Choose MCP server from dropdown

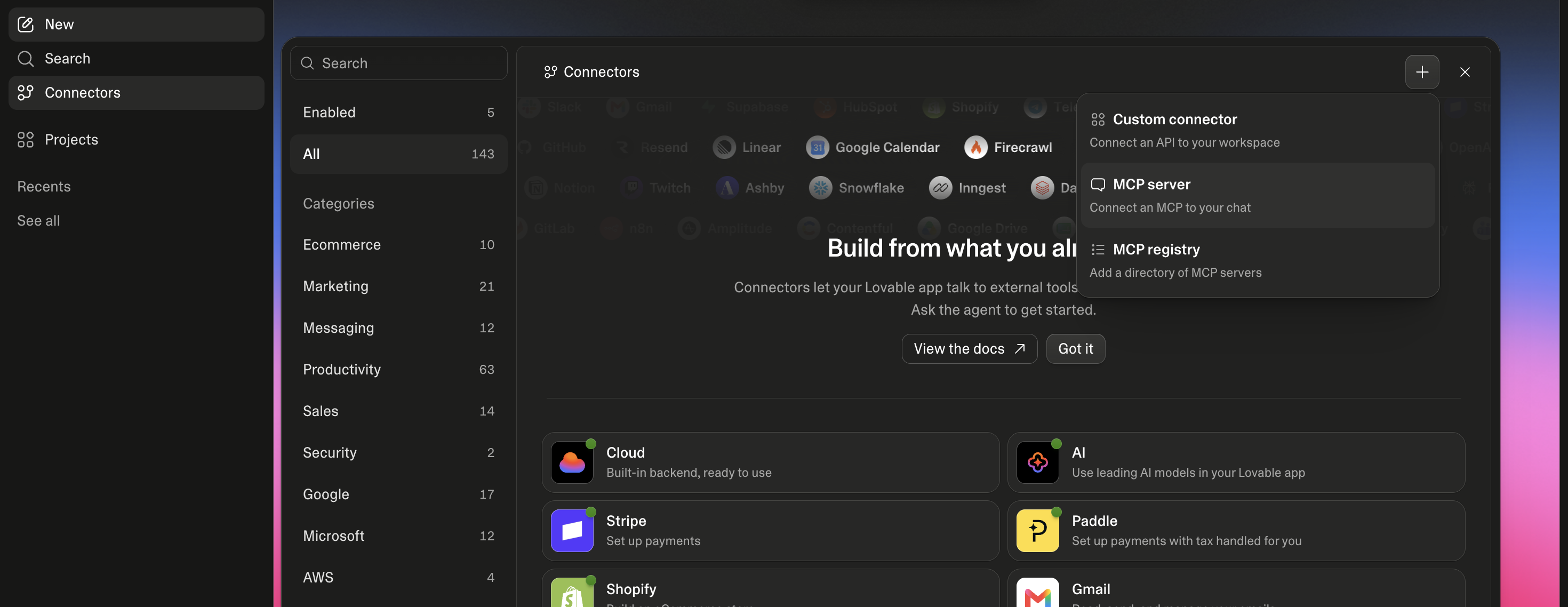tap(1258, 195)
